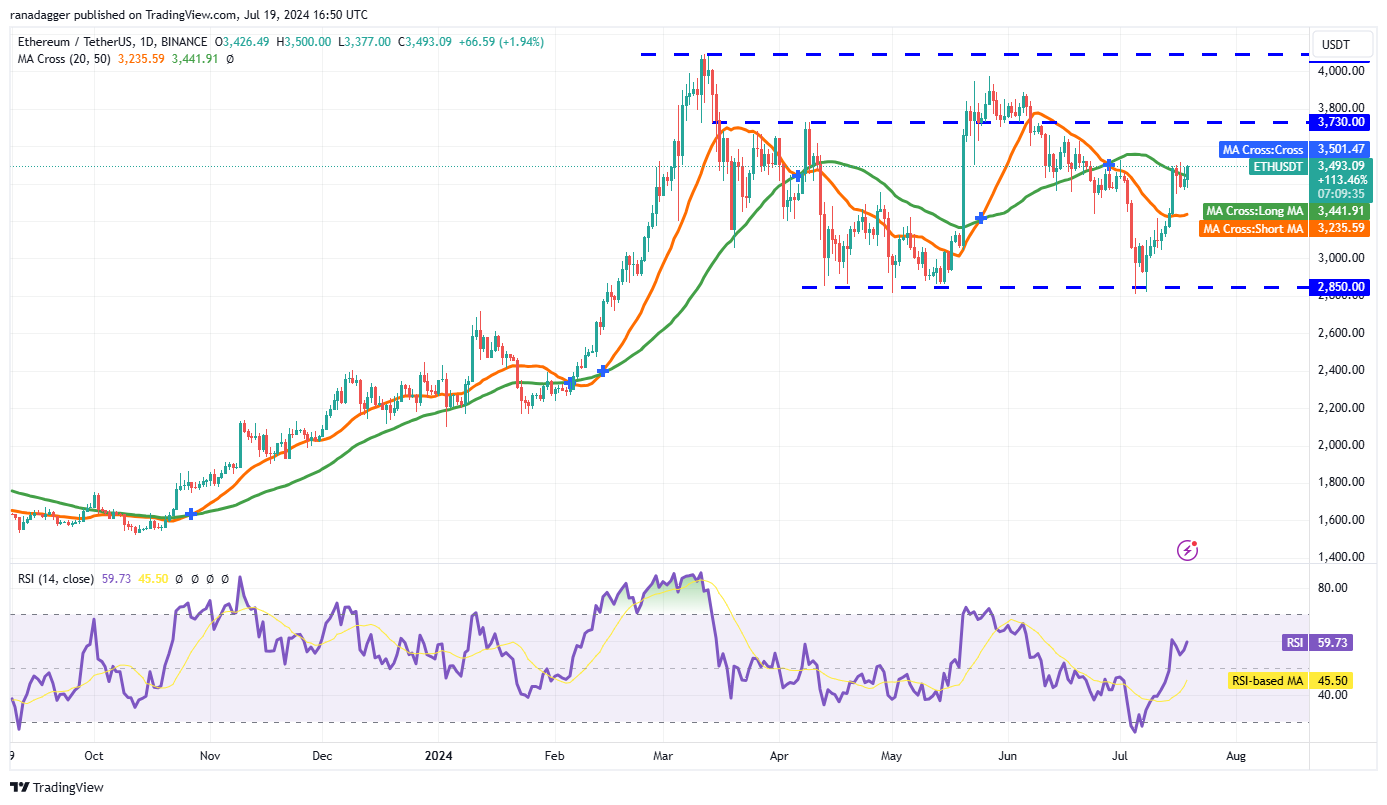Click the 07:09:35 bar countdown timer
The image size is (1387, 805).
[x=1341, y=195]
